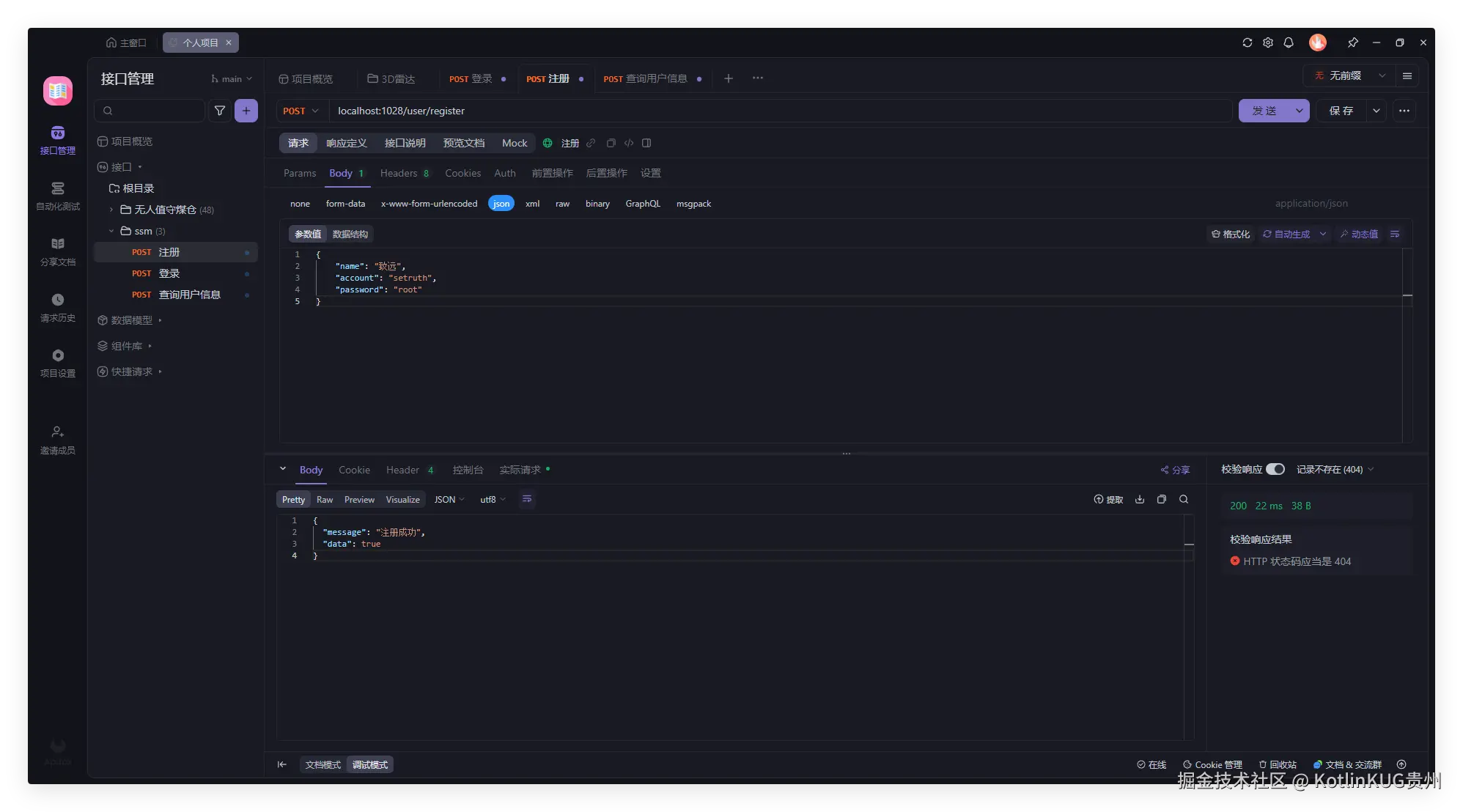
Task: Expand the 无人值守煤仓 folder
Action: point(111,210)
